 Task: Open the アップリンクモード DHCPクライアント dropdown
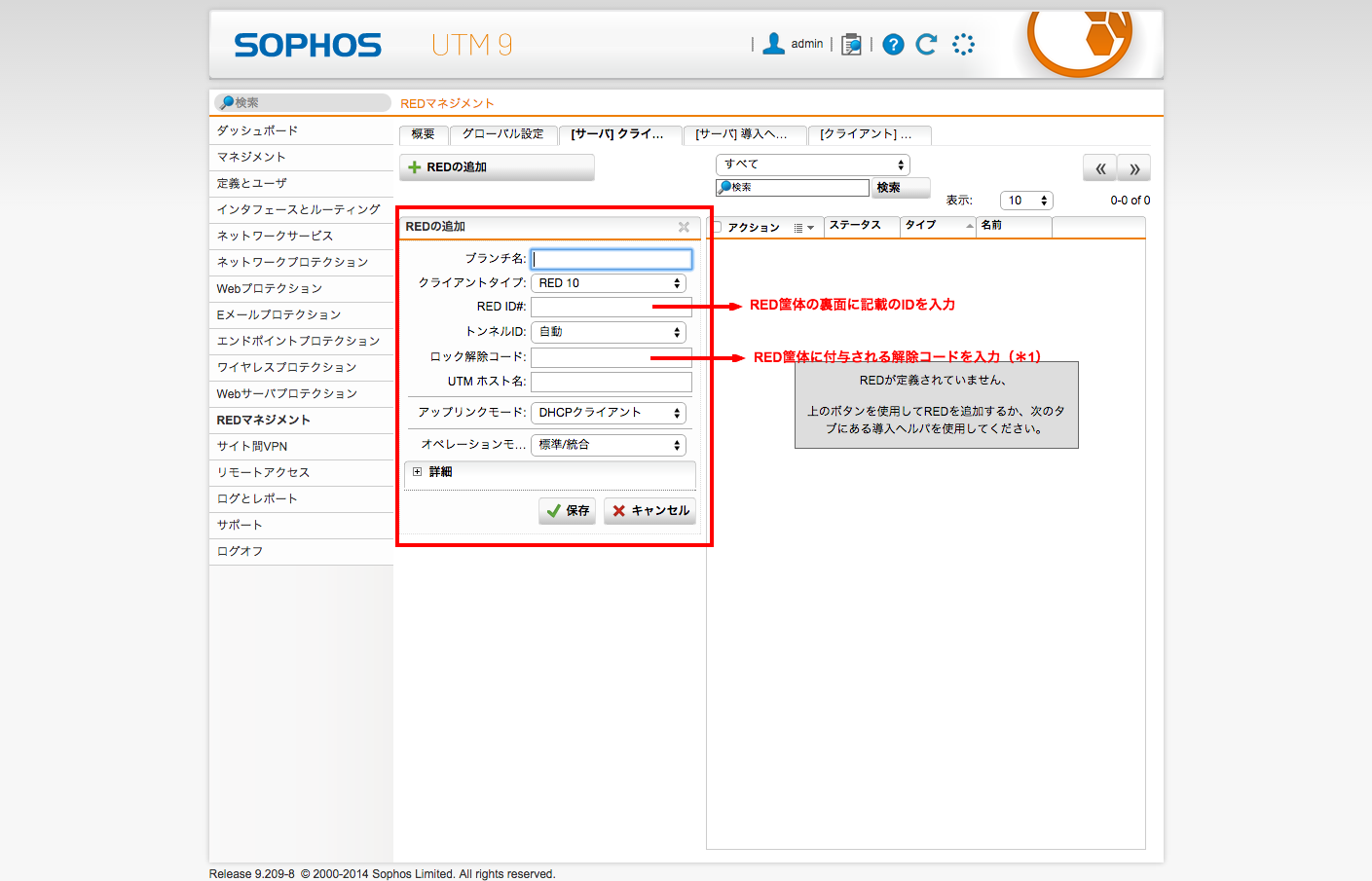point(609,413)
